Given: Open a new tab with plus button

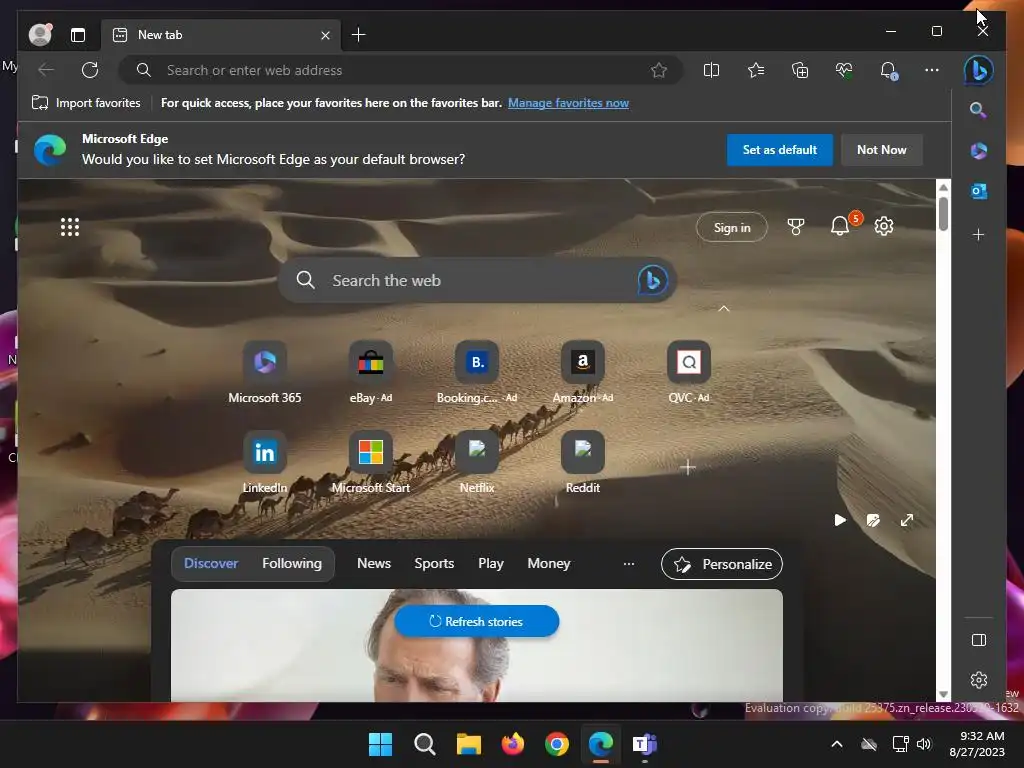Looking at the screenshot, I should click(x=359, y=35).
